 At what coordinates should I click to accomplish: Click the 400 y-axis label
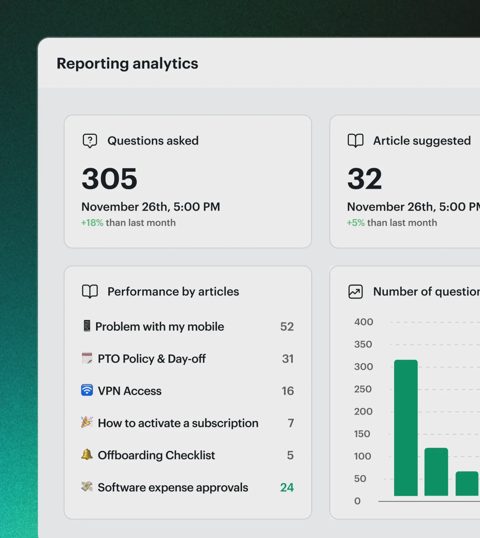click(x=364, y=322)
